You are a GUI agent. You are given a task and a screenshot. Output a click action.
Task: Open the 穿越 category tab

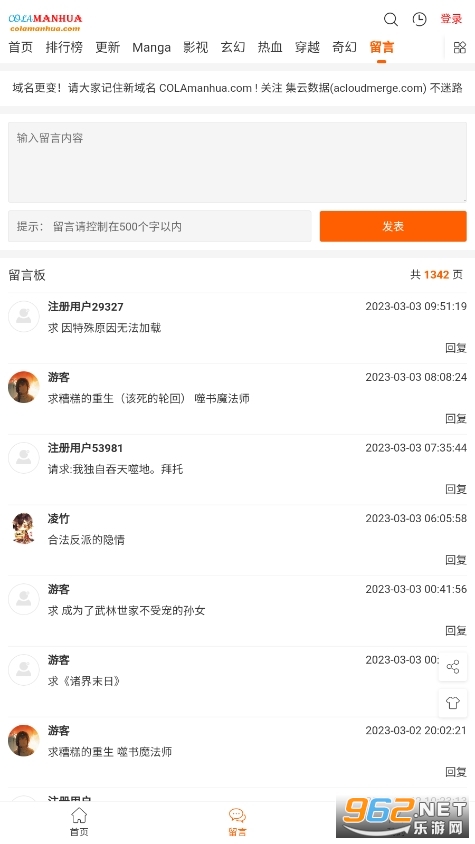point(307,47)
